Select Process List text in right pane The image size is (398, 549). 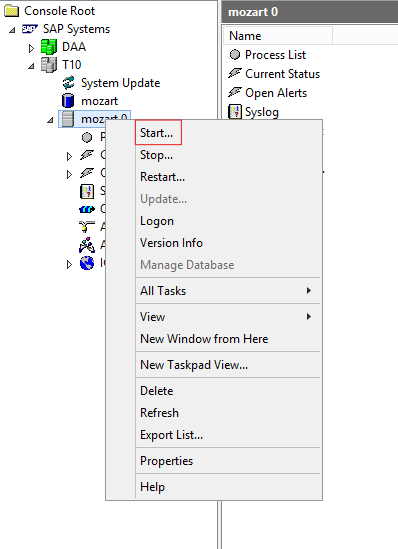[275, 55]
